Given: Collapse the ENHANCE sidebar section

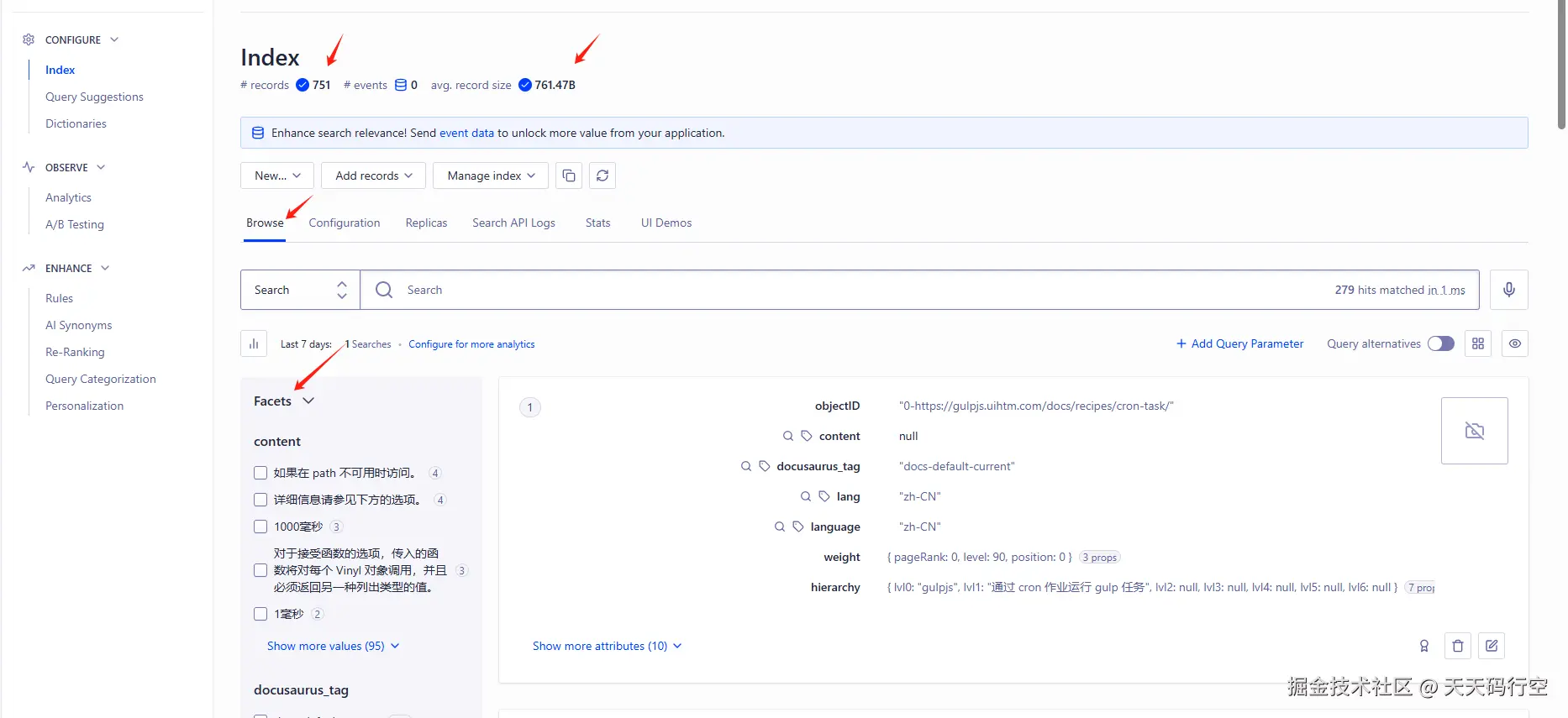Looking at the screenshot, I should 105,268.
